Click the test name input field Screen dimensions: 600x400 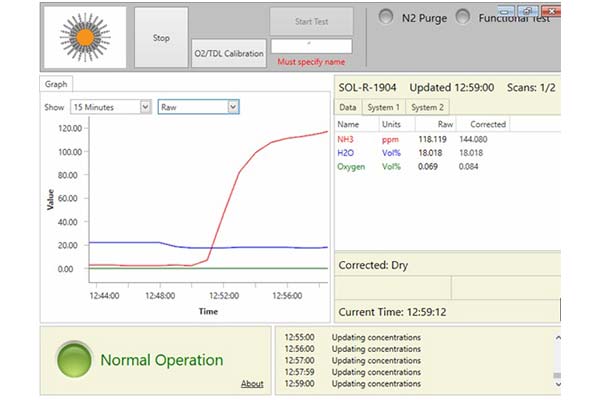point(311,45)
